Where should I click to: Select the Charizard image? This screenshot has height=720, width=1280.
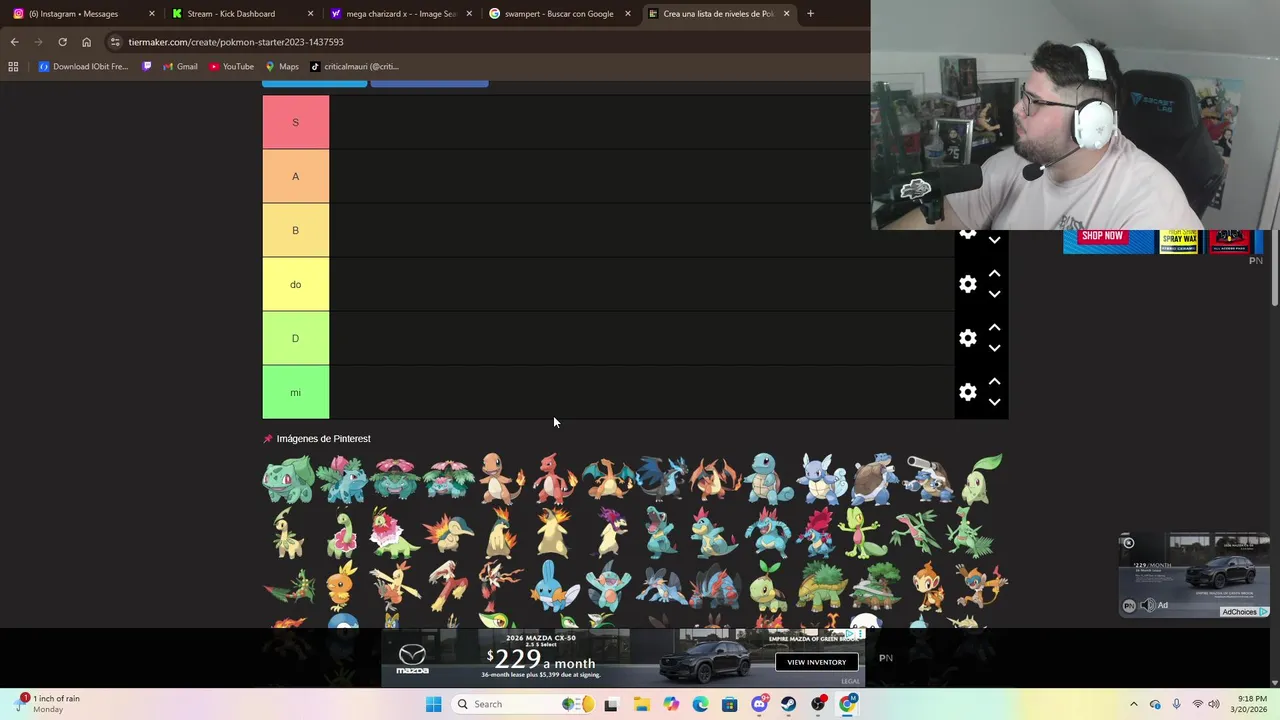click(608, 479)
